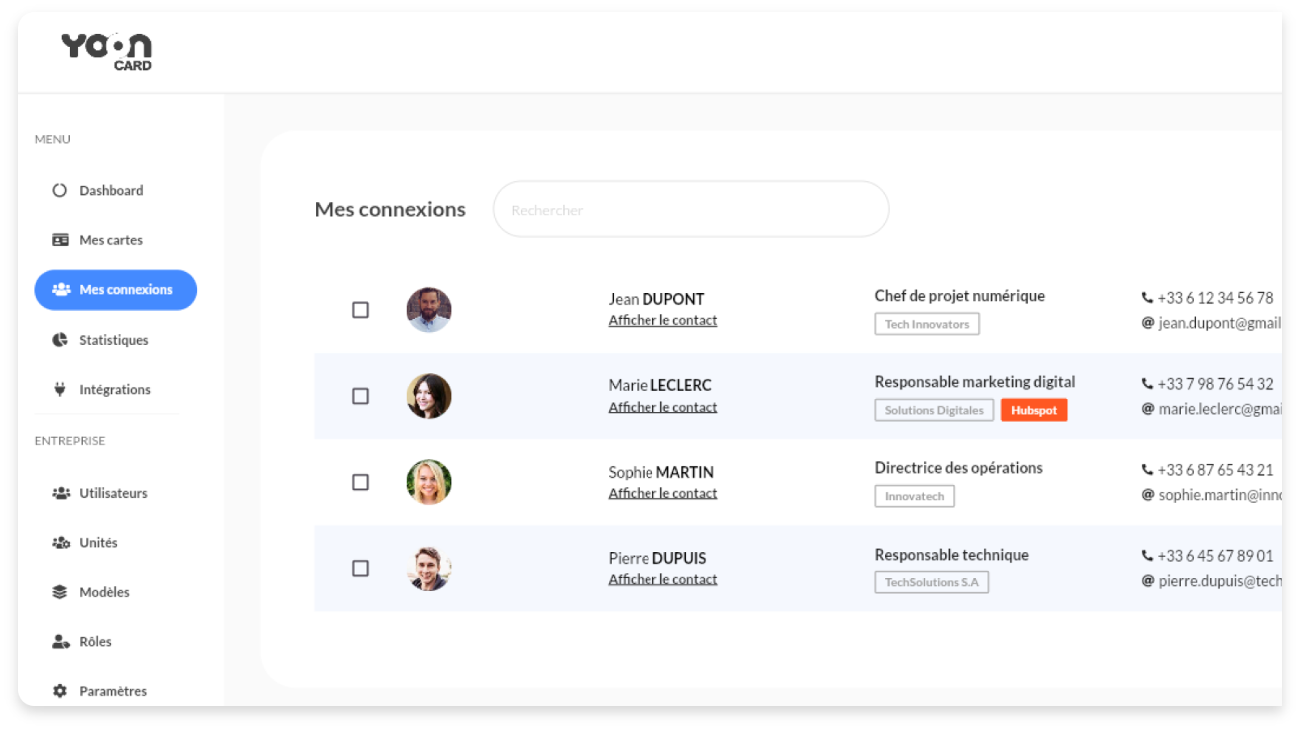Click the Mes cartes card icon

[60, 240]
